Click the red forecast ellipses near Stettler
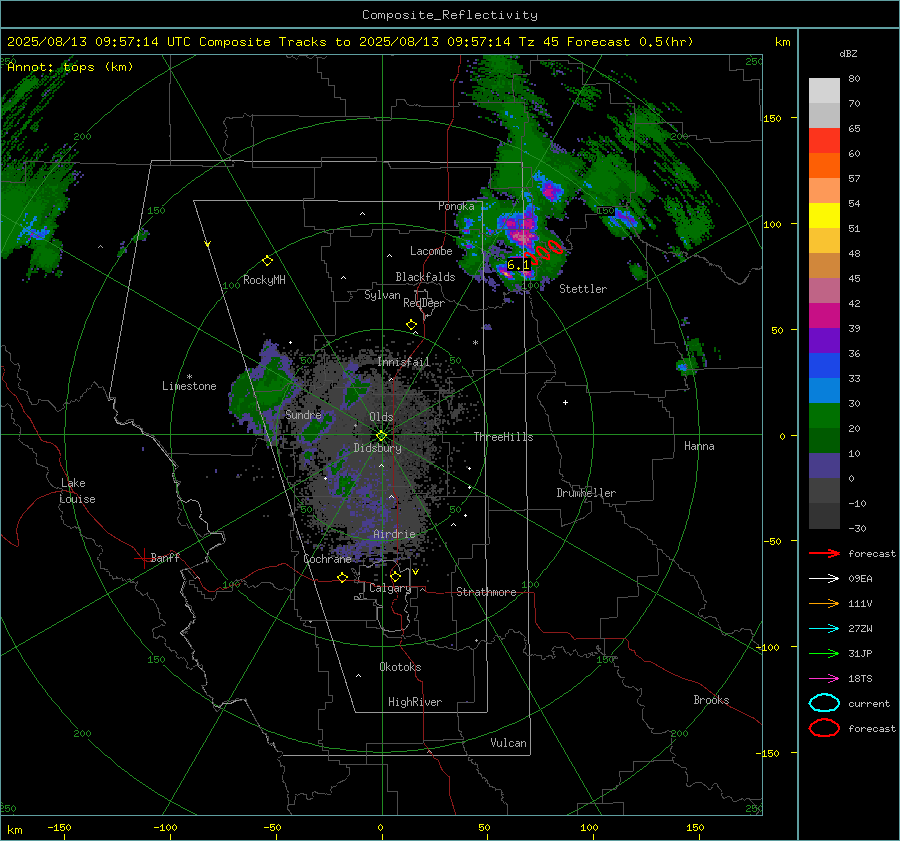 pyautogui.click(x=544, y=251)
